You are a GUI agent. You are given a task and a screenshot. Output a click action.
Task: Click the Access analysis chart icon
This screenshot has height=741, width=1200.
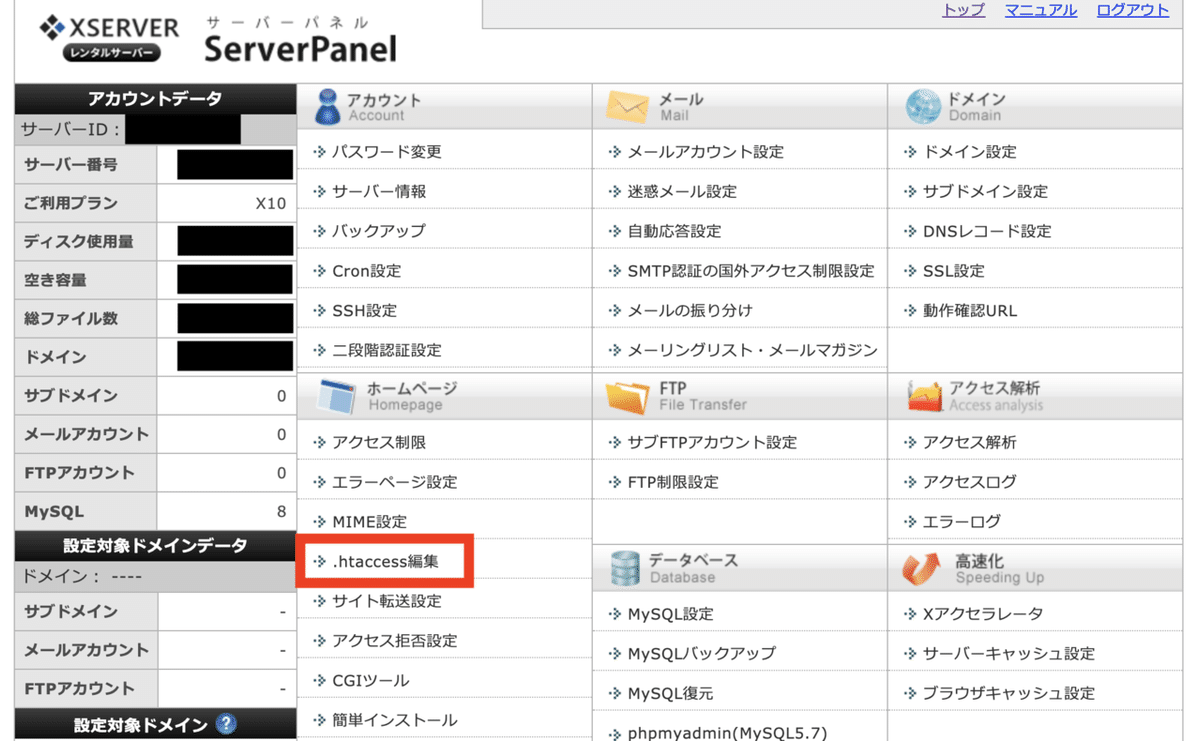click(x=924, y=396)
